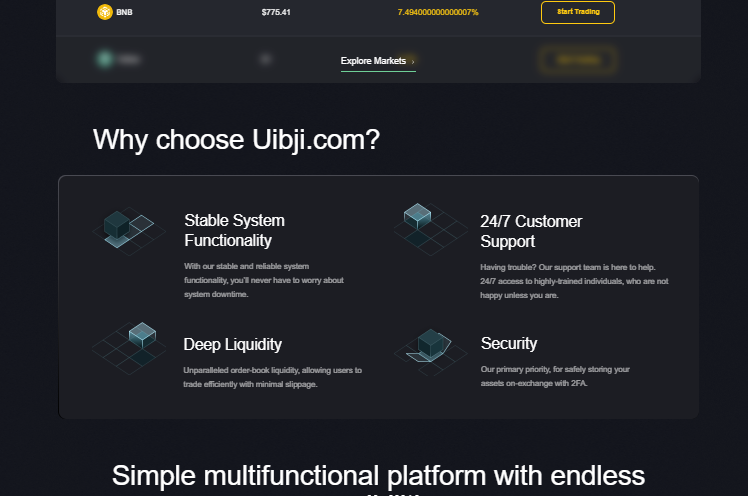Click the blurred Start Trading button
748x496 pixels.
(578, 60)
